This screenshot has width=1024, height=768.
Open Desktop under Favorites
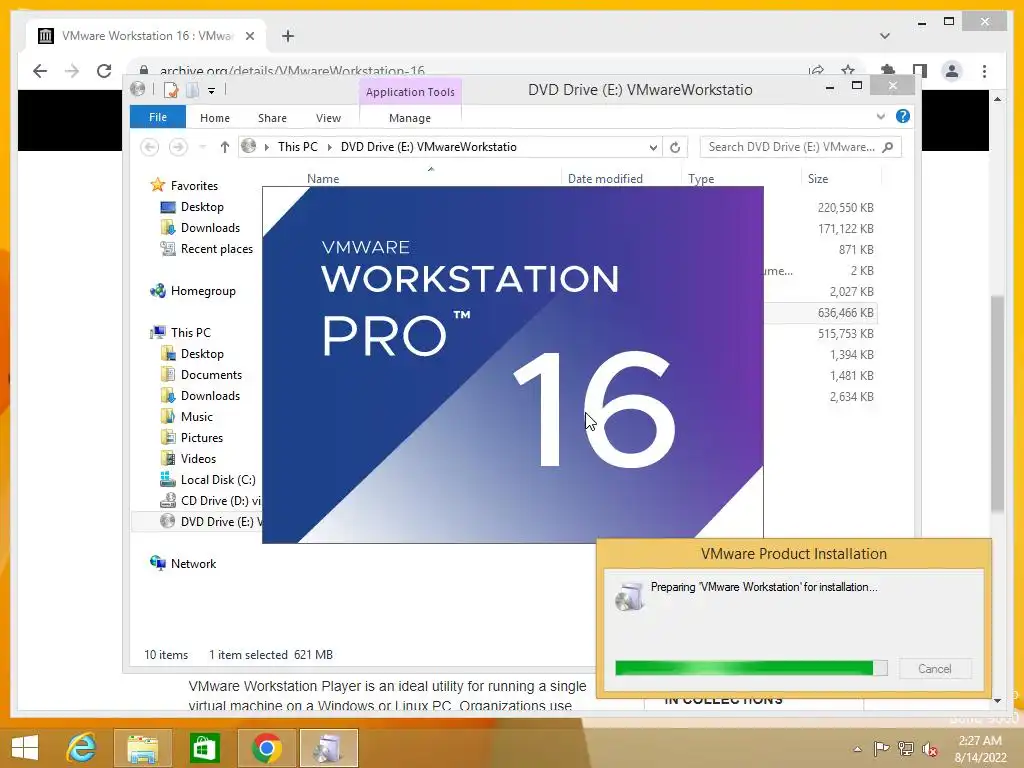pos(202,207)
